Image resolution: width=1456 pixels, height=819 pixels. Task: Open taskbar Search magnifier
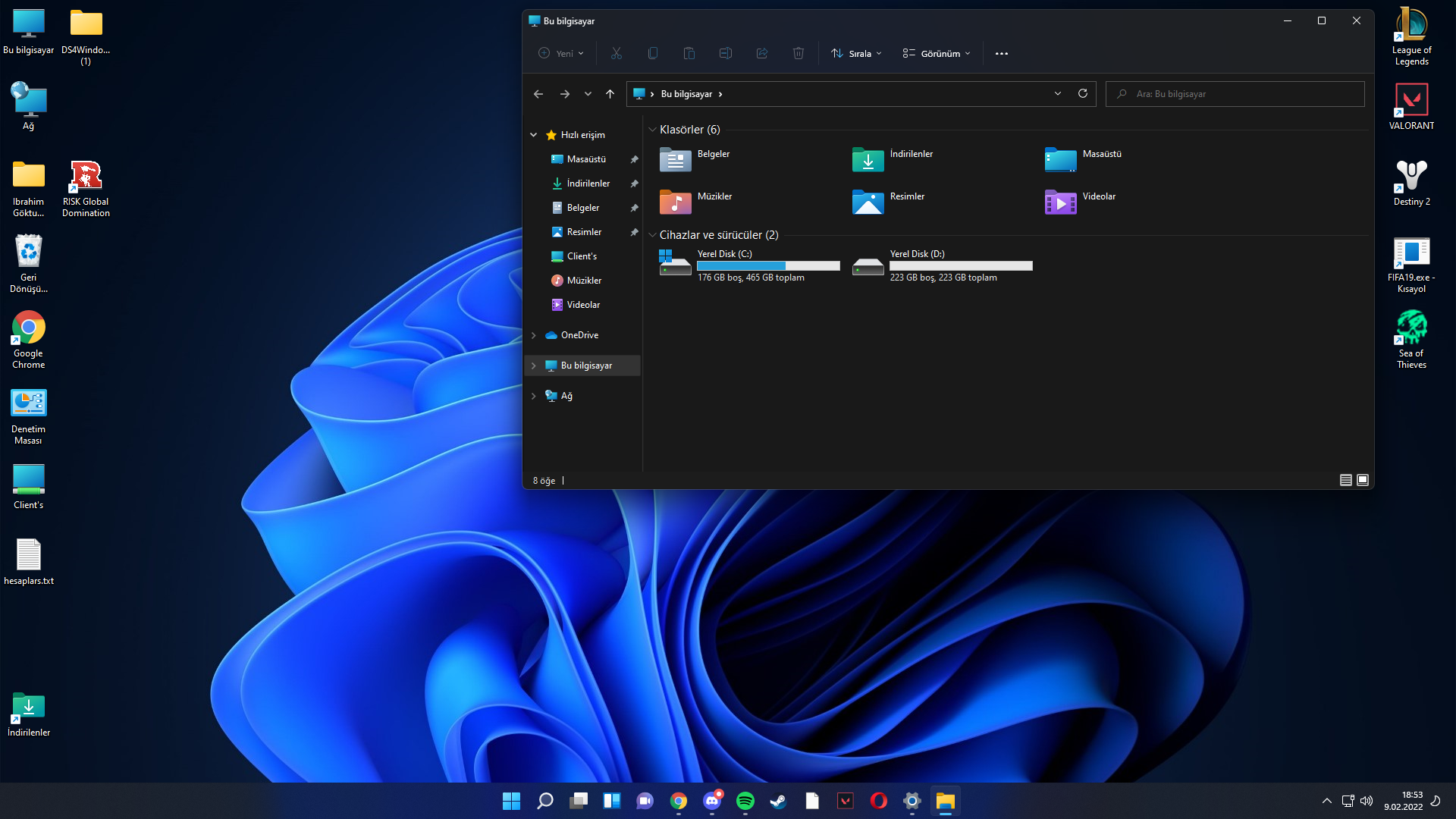[545, 801]
